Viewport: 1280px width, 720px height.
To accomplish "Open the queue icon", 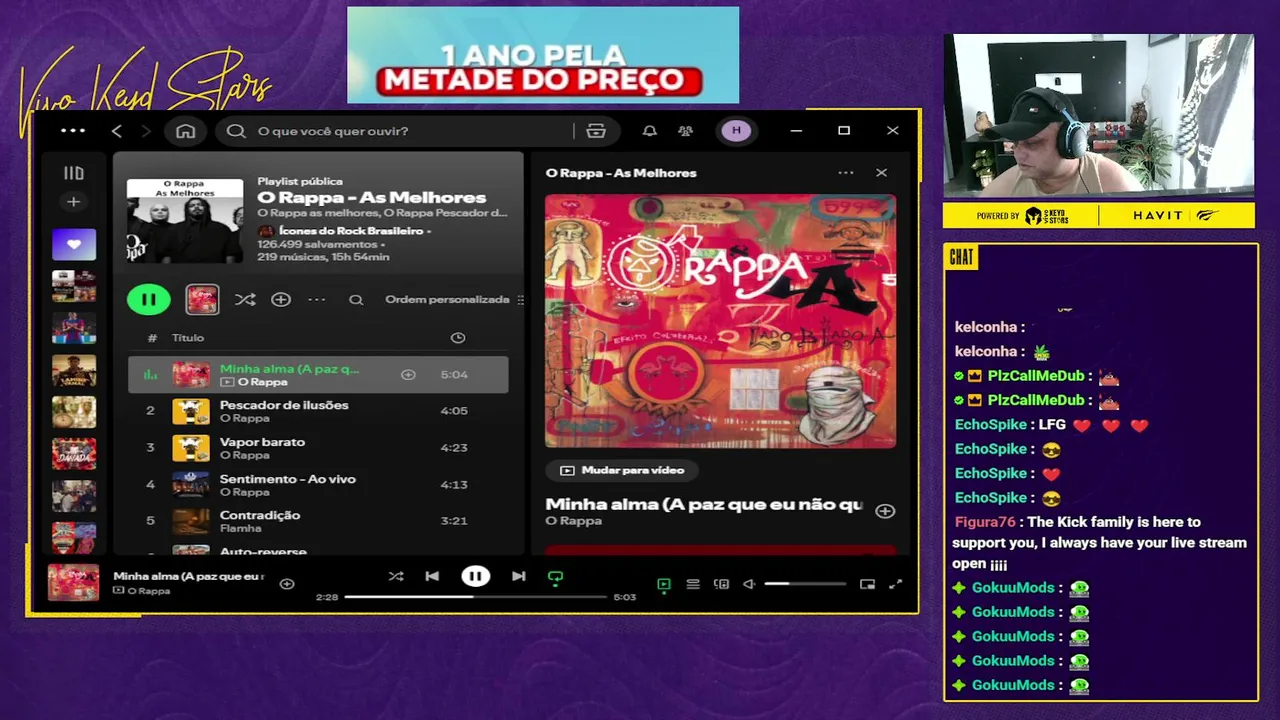I will [x=692, y=584].
